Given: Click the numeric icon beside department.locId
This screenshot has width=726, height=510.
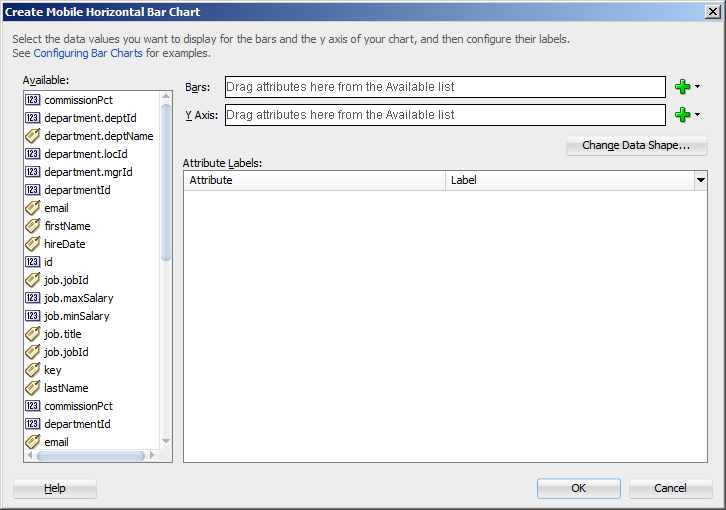Looking at the screenshot, I should [x=32, y=154].
